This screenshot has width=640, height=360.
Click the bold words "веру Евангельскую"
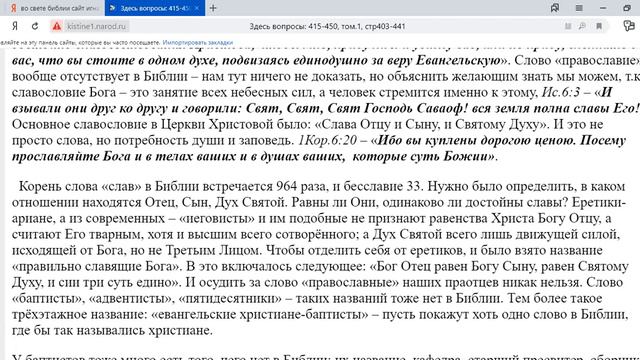click(x=458, y=60)
